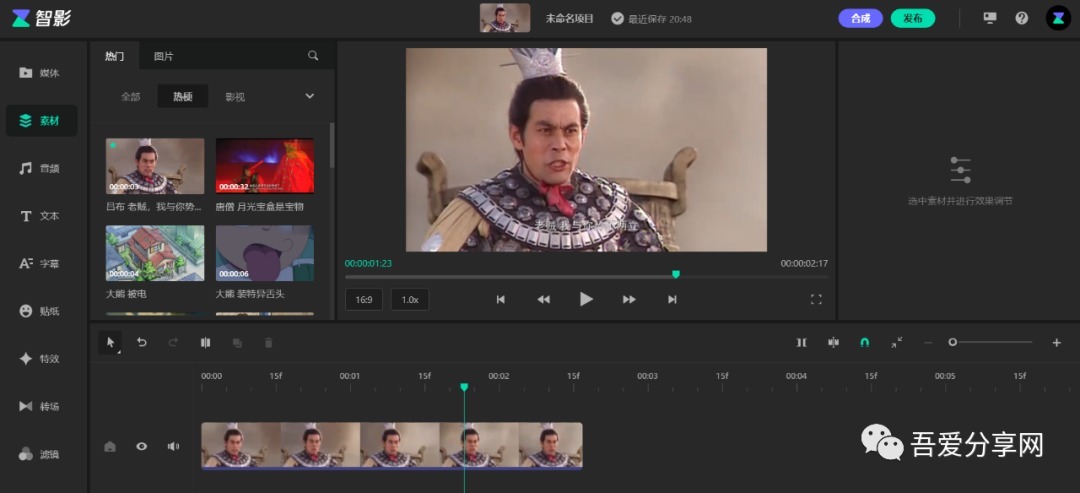This screenshot has width=1080, height=493.
Task: Click the fullscreen preview icon
Action: tap(816, 299)
